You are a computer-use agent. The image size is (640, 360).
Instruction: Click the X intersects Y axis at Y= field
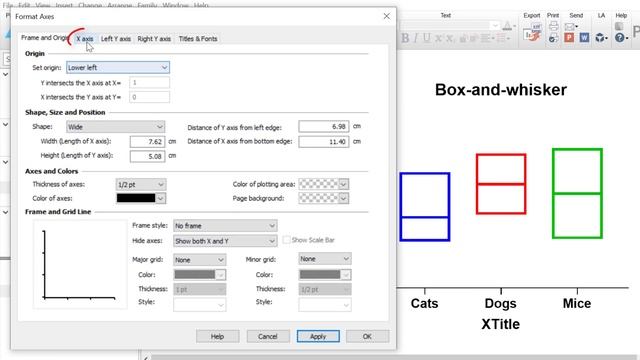[x=149, y=97]
